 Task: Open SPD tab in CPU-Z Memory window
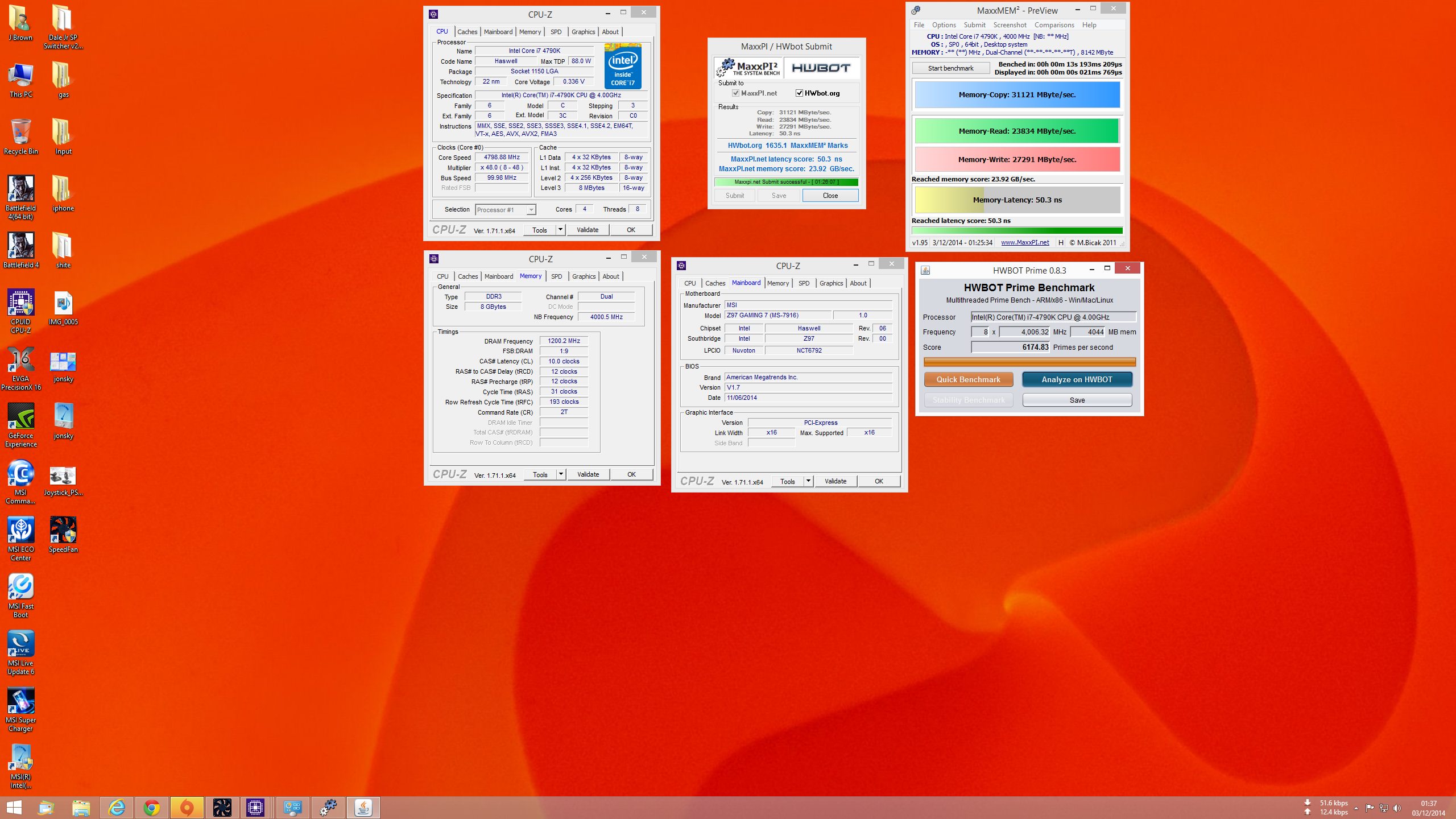click(556, 276)
